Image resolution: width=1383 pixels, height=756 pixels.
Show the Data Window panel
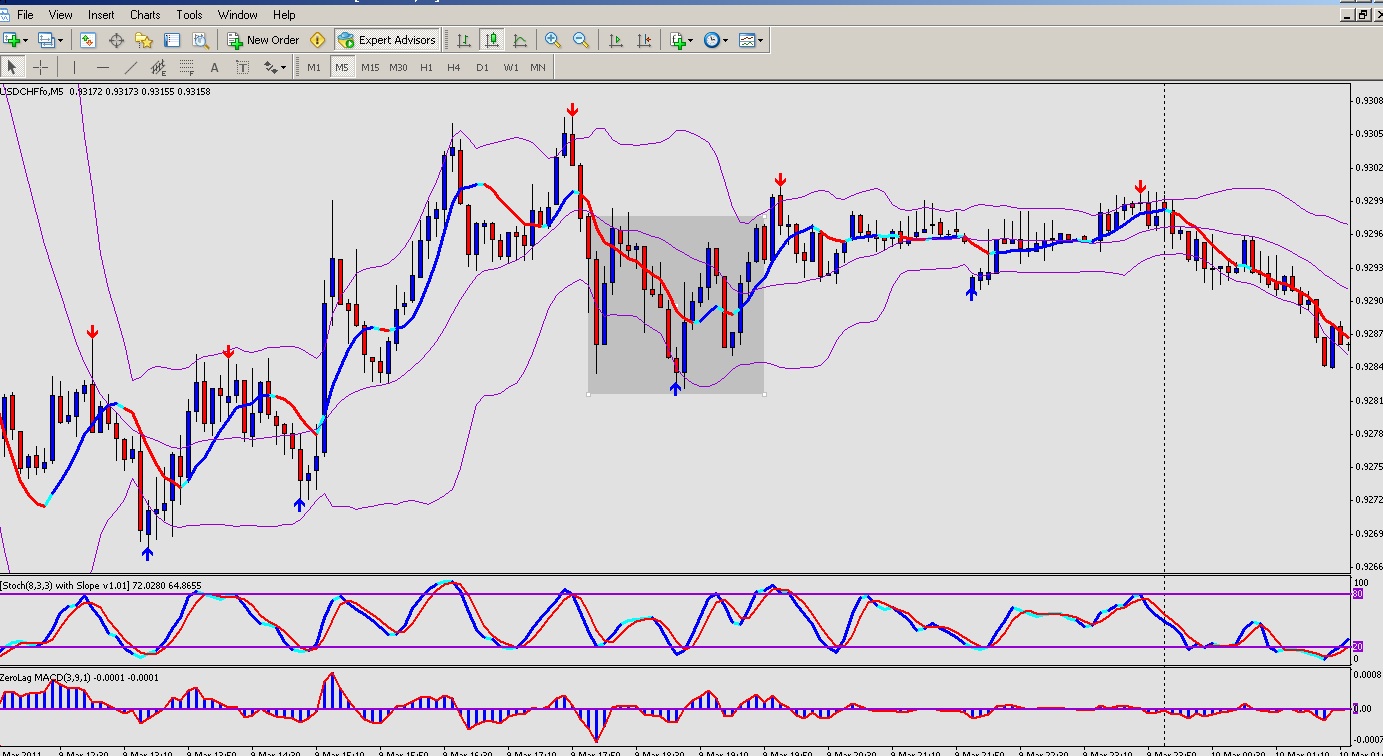(116, 40)
